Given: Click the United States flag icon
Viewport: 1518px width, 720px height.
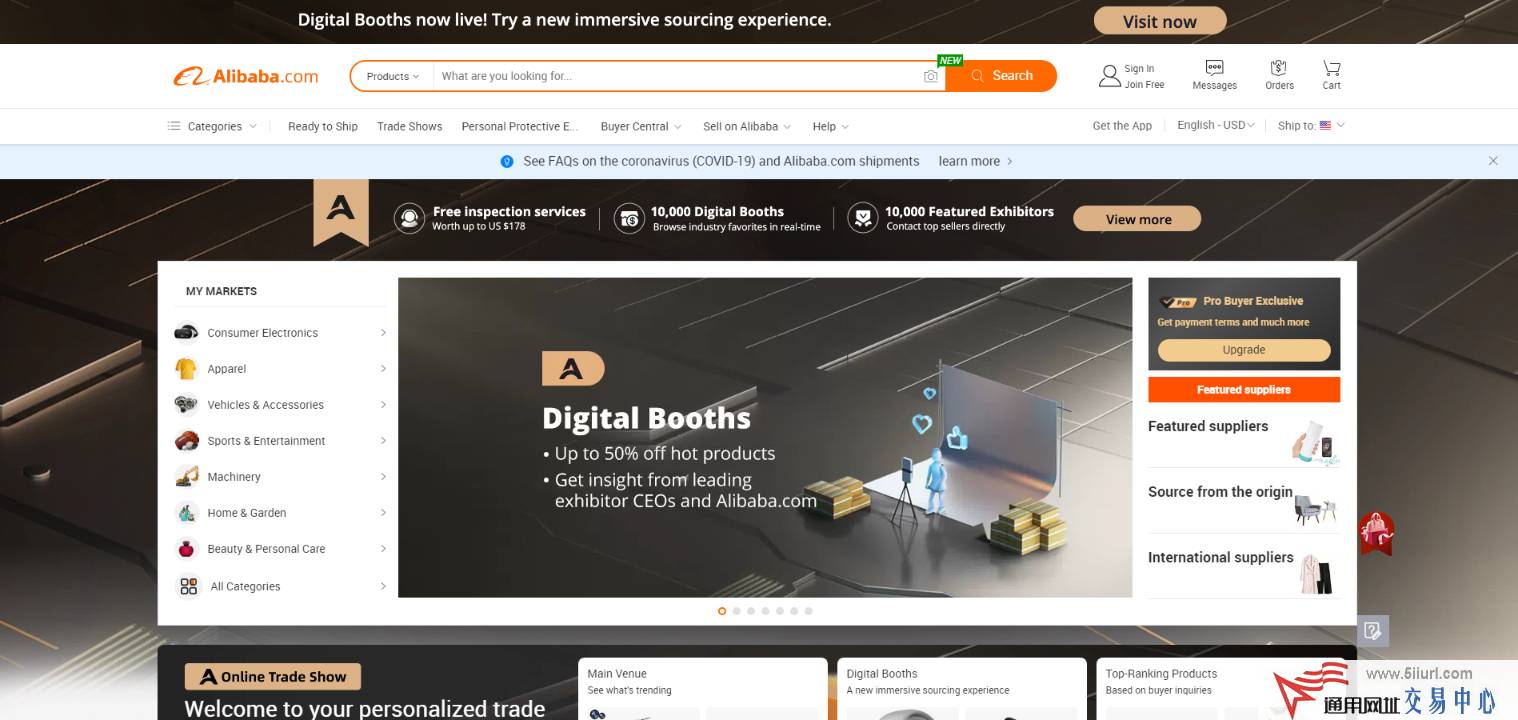Looking at the screenshot, I should pyautogui.click(x=1325, y=126).
